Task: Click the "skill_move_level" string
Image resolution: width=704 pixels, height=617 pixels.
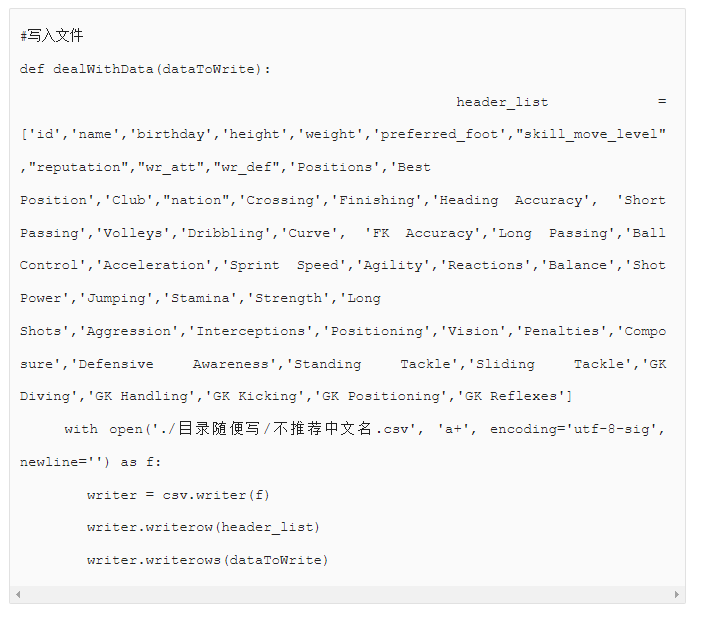Action: pos(591,135)
